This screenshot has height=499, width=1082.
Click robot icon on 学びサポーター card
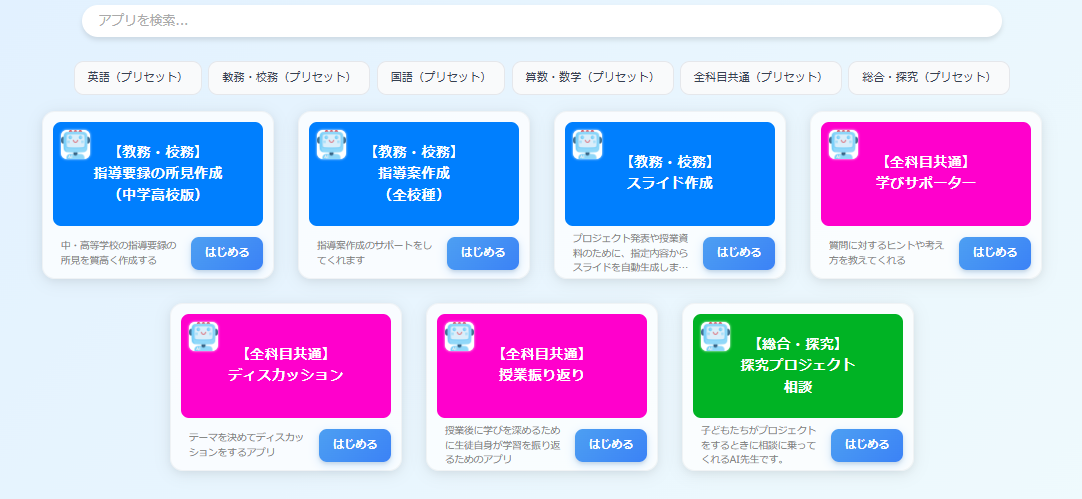[843, 145]
